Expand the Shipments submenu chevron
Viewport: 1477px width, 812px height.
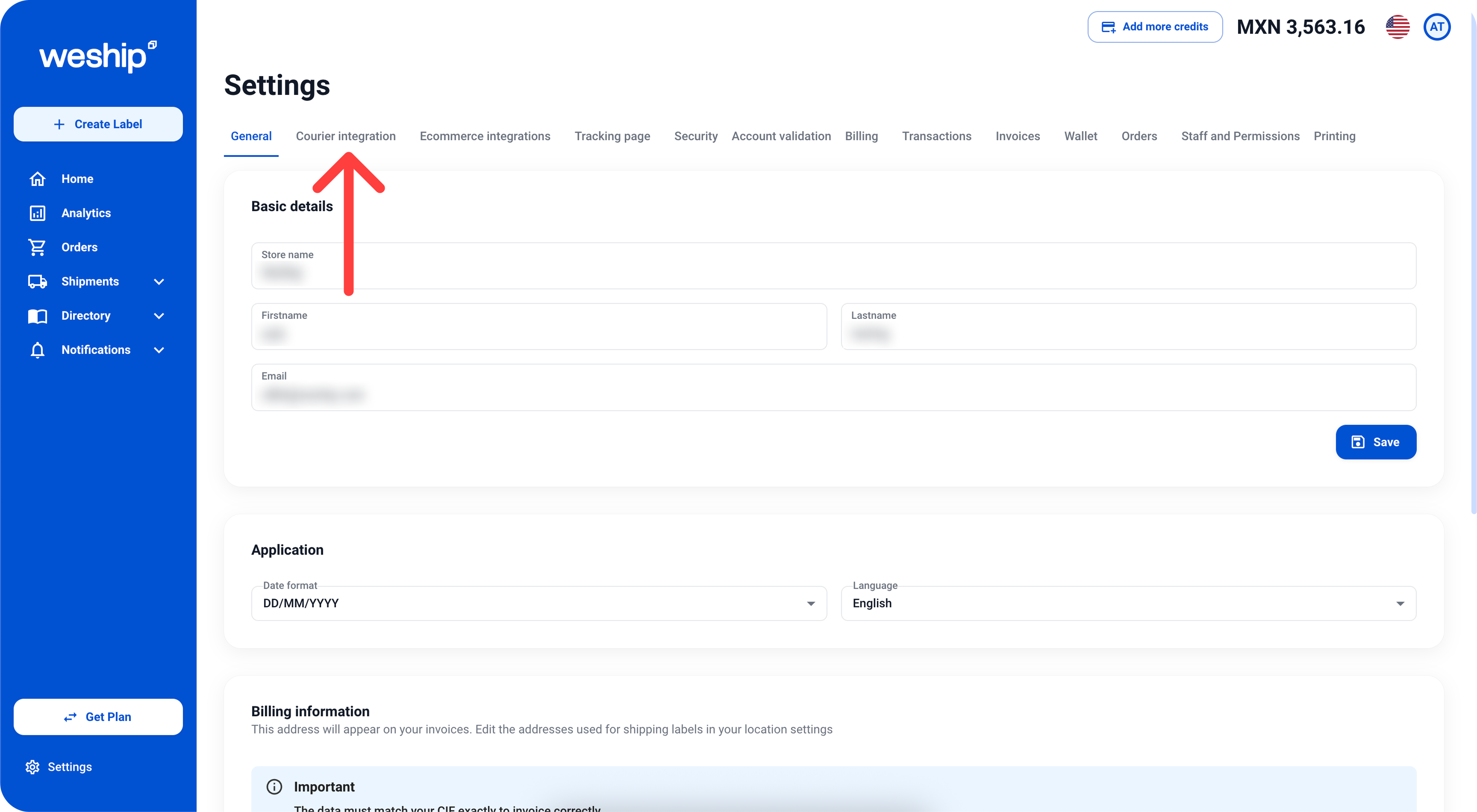(x=159, y=282)
